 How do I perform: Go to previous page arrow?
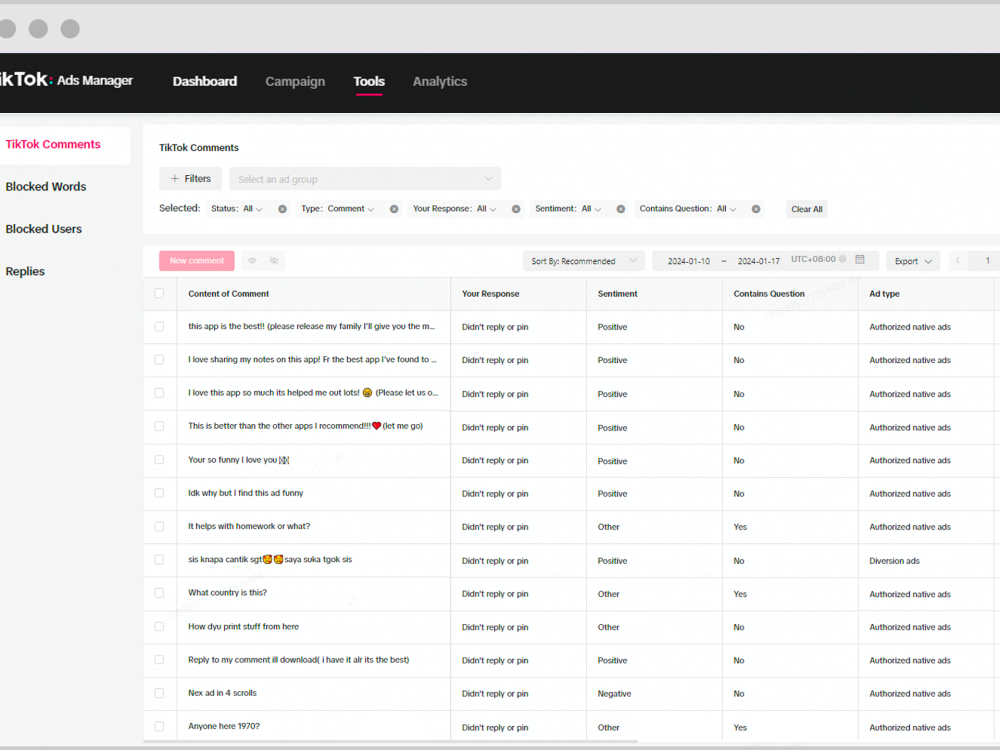pos(957,261)
